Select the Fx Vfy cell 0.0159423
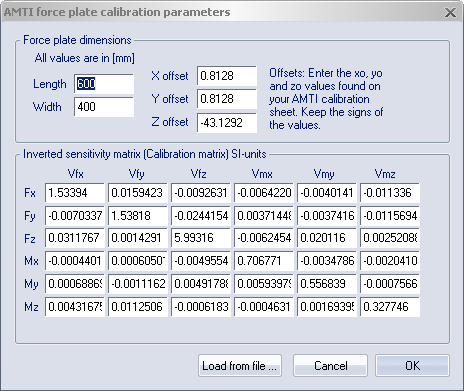 point(138,193)
